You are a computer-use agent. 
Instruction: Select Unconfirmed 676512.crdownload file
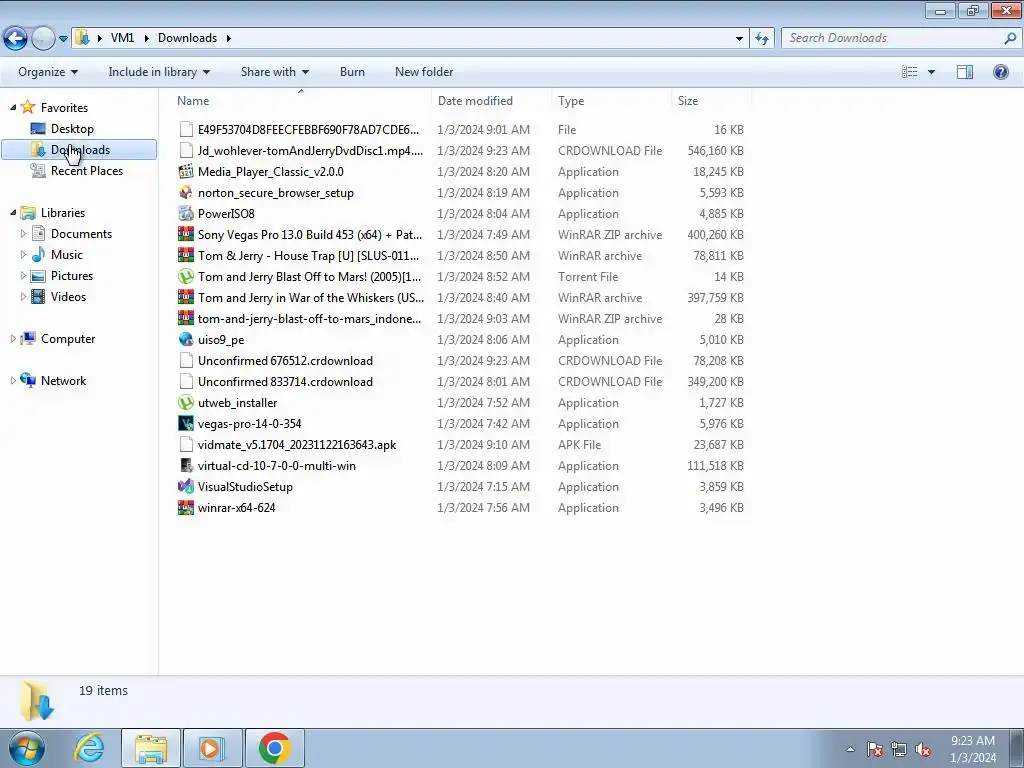coord(460,360)
